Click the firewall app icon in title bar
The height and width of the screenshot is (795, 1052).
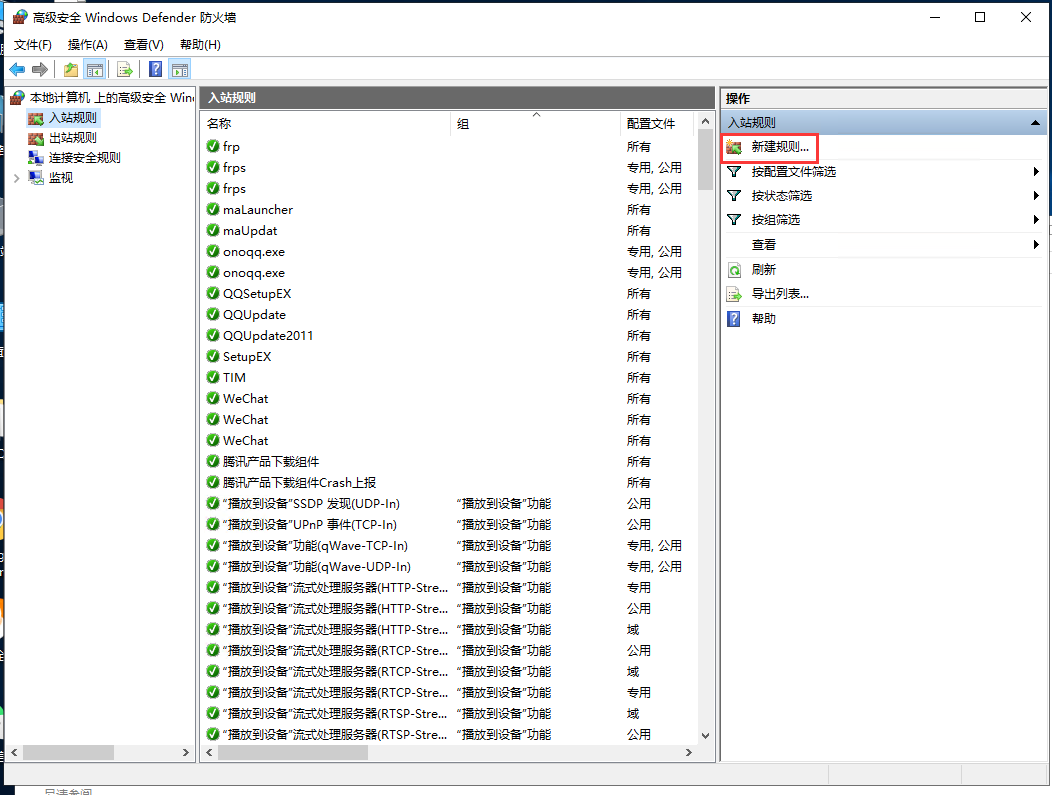tap(20, 17)
